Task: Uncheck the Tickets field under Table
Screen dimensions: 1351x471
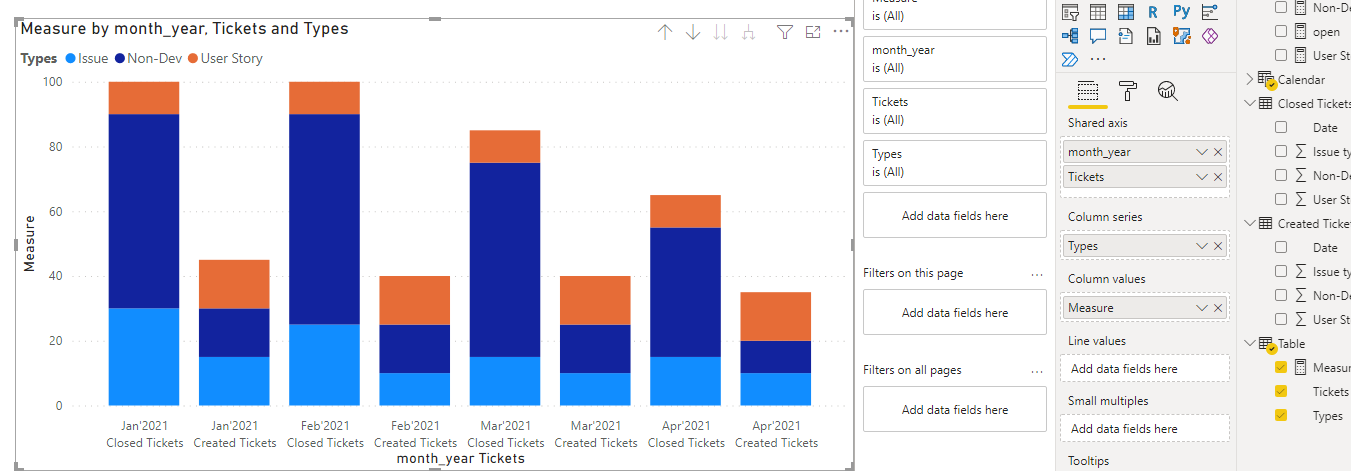Action: pos(1281,391)
